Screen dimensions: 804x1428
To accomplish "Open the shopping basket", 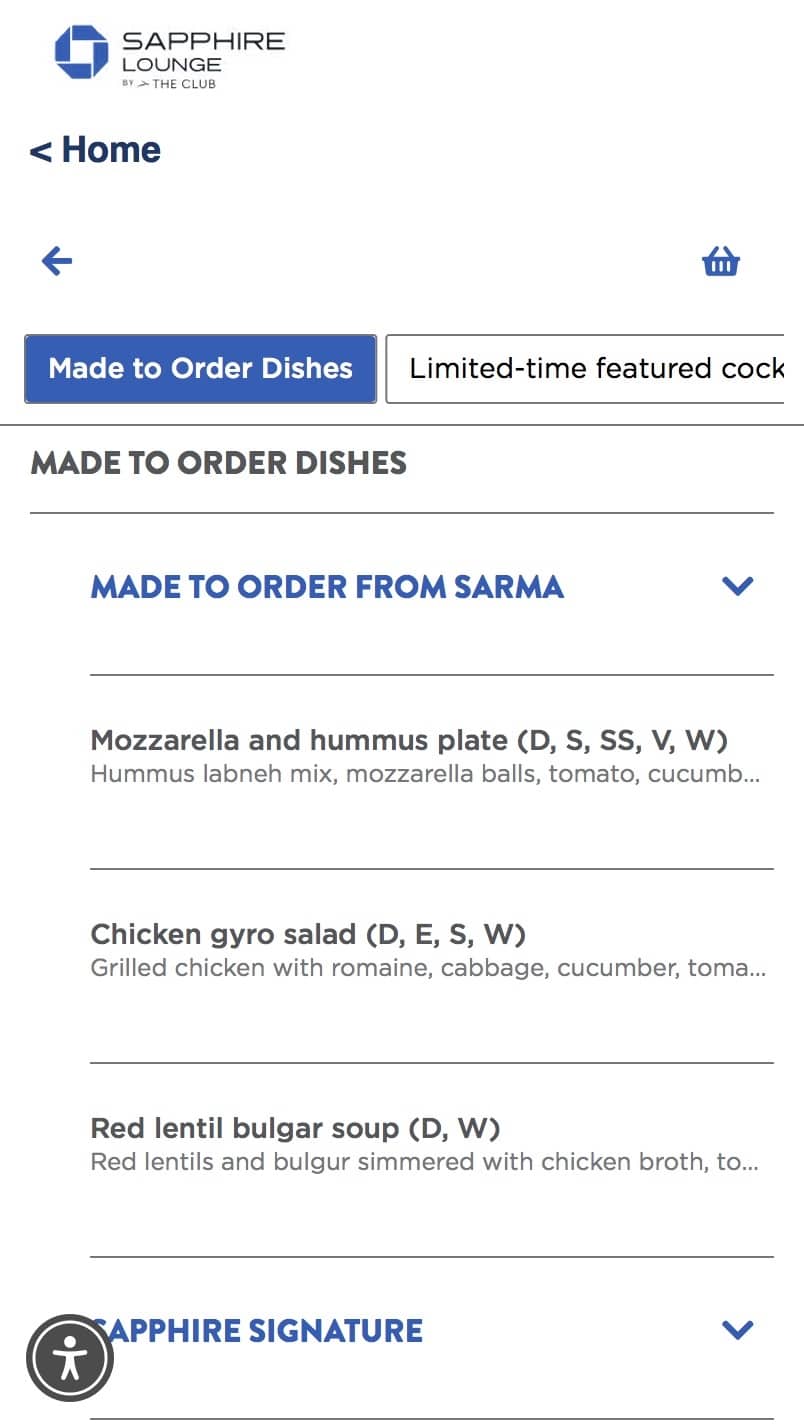I will point(720,262).
